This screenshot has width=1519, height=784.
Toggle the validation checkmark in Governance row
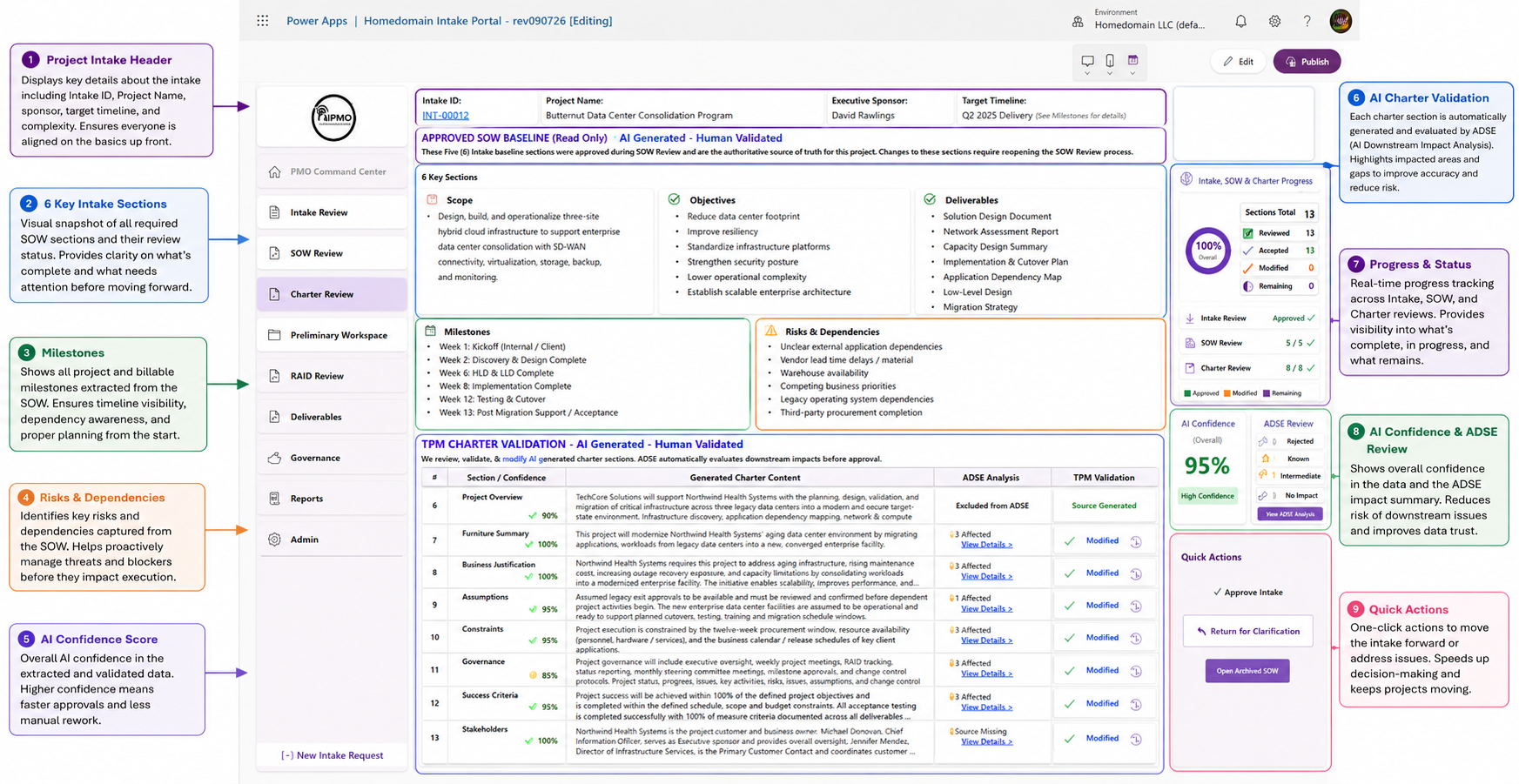[1070, 671]
